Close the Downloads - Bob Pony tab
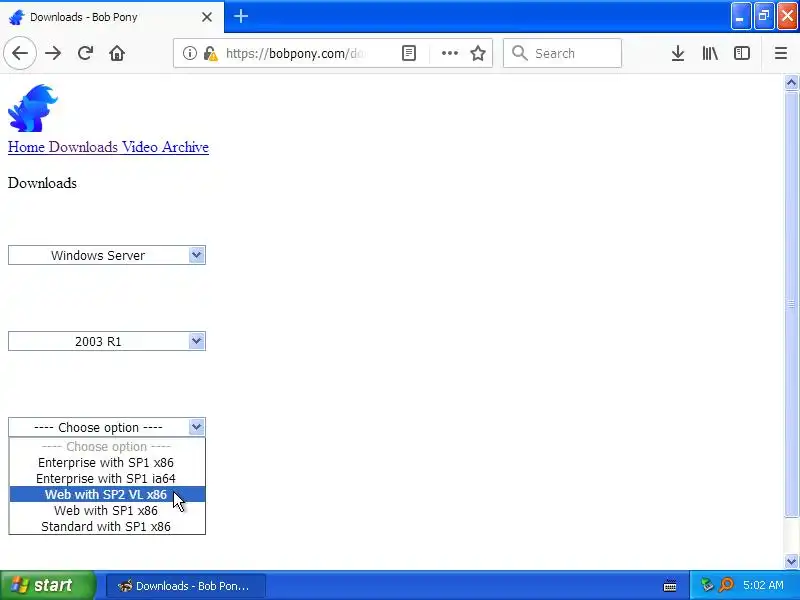Viewport: 800px width, 600px height. pyautogui.click(x=207, y=17)
